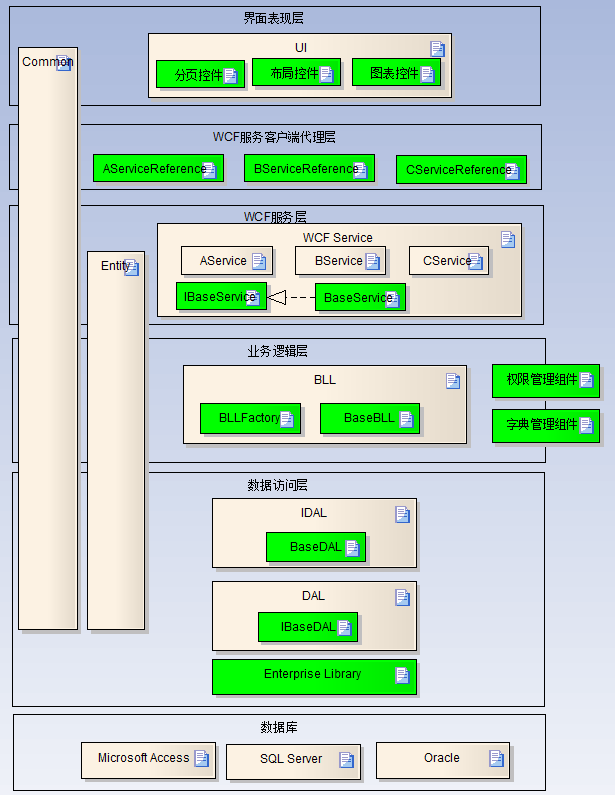615x795 pixels.
Task: Select the 业务逻辑层 layer title
Action: click(277, 351)
